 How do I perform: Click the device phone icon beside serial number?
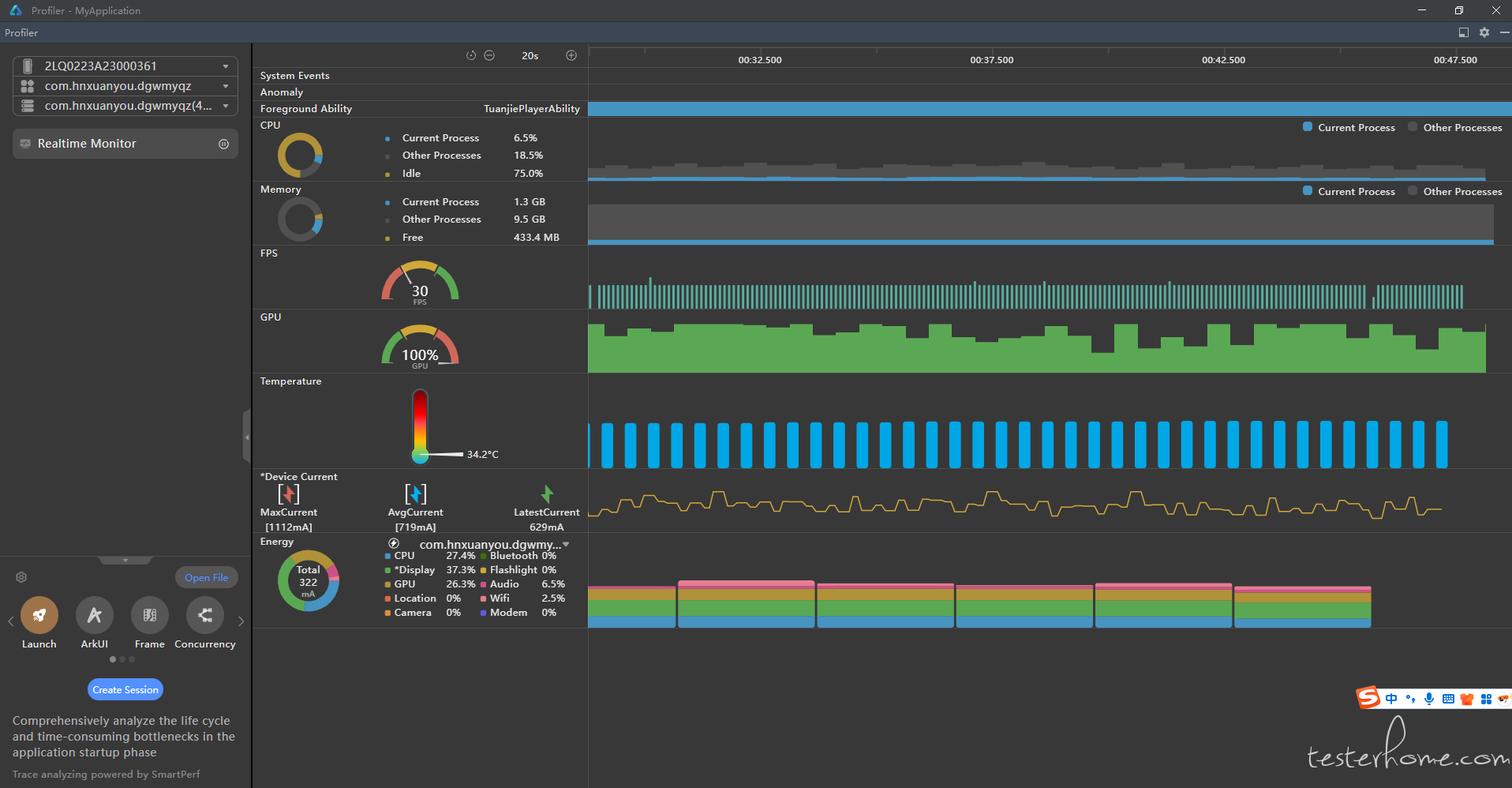[x=28, y=66]
